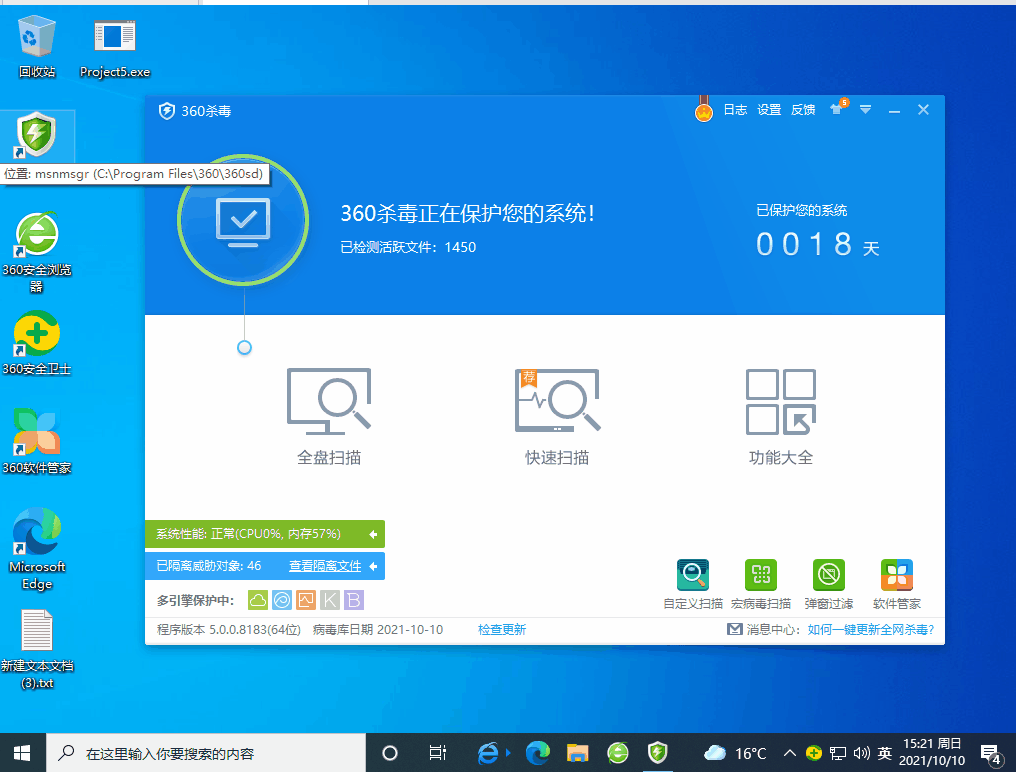Image resolution: width=1016 pixels, height=772 pixels.
Task: Launch macro virus scan (宏病毒扫描)
Action: coord(761,584)
